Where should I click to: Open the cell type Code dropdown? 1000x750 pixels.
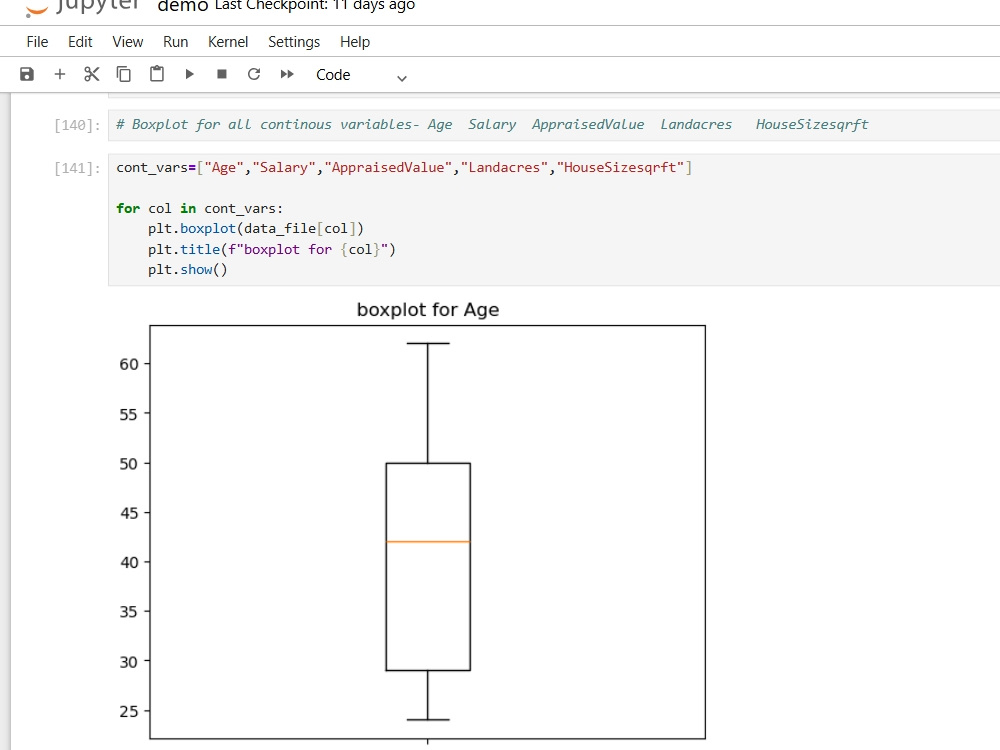[x=361, y=75]
